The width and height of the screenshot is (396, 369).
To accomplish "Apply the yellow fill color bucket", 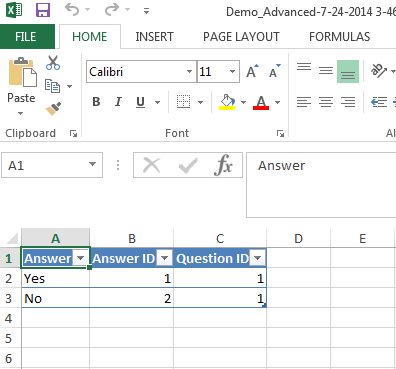I will tap(227, 102).
